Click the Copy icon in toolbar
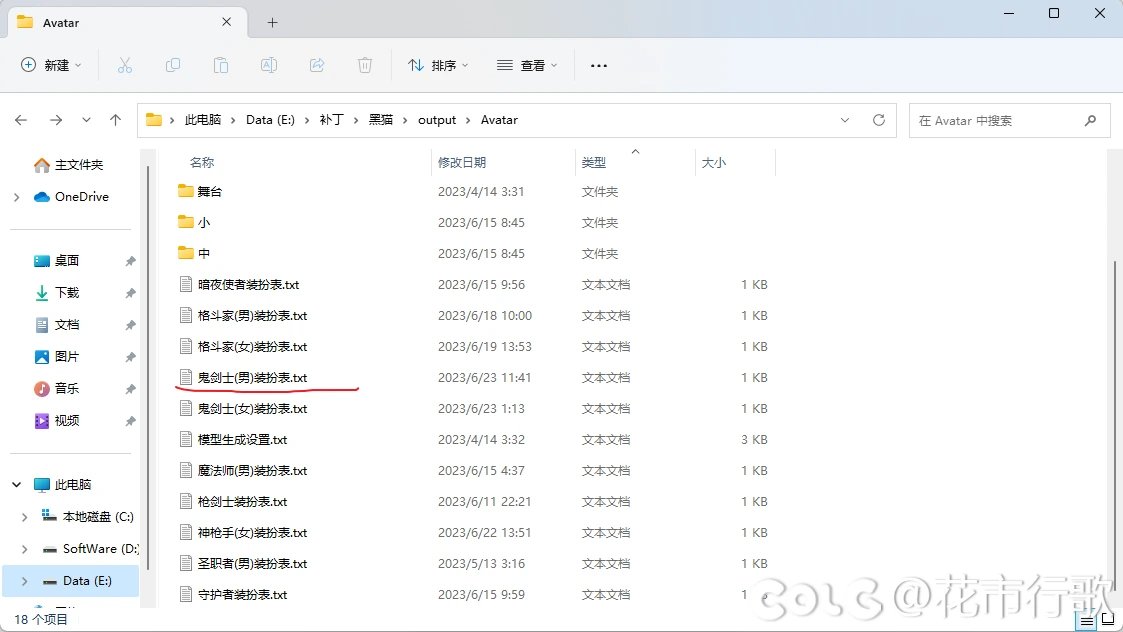This screenshot has width=1123, height=632. (x=173, y=65)
